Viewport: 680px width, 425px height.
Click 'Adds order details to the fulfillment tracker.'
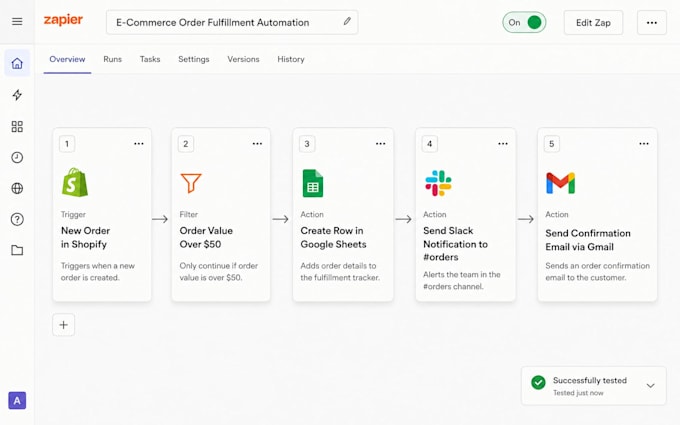pos(340,271)
